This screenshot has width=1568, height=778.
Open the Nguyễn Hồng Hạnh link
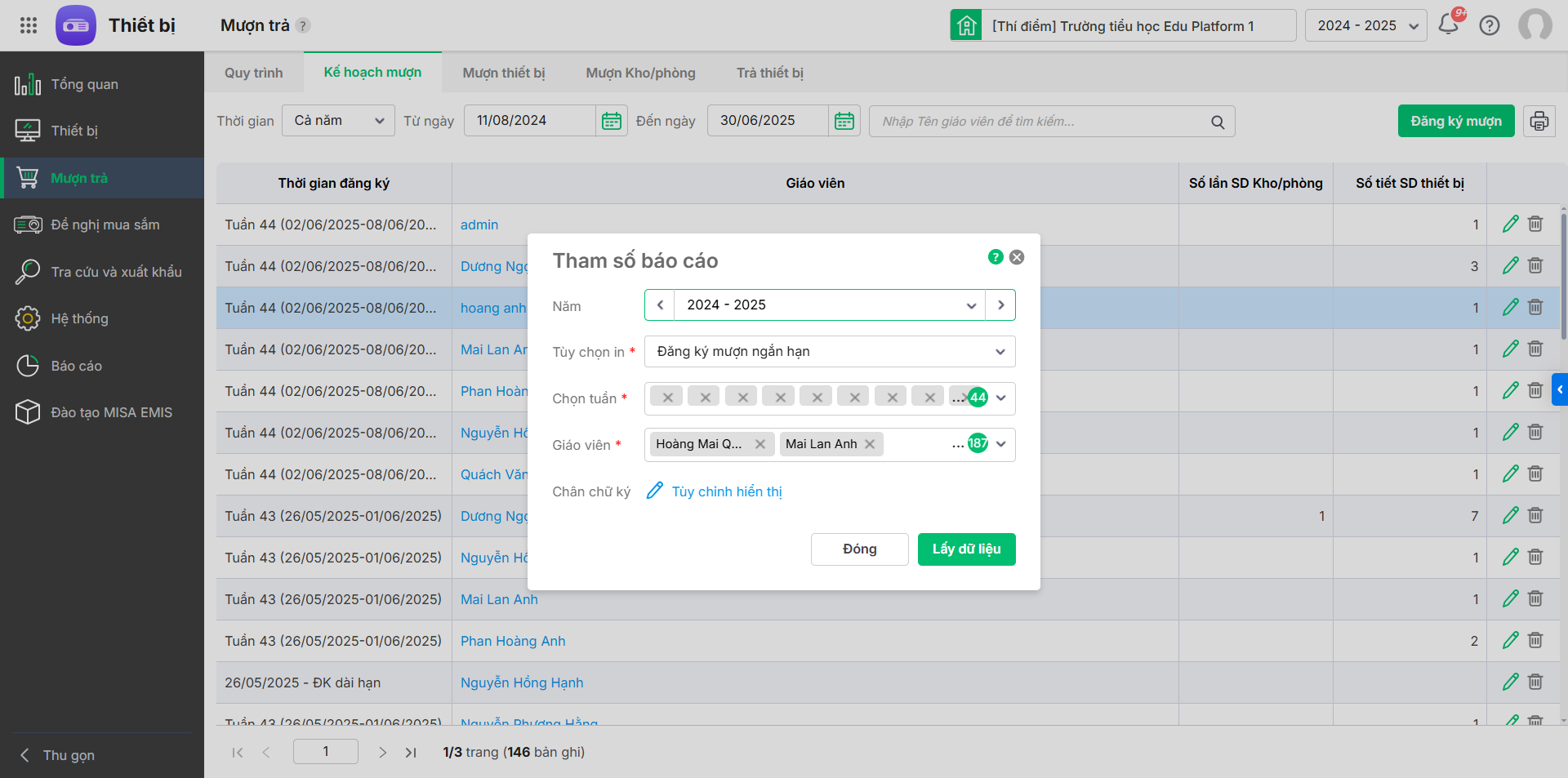click(x=522, y=682)
